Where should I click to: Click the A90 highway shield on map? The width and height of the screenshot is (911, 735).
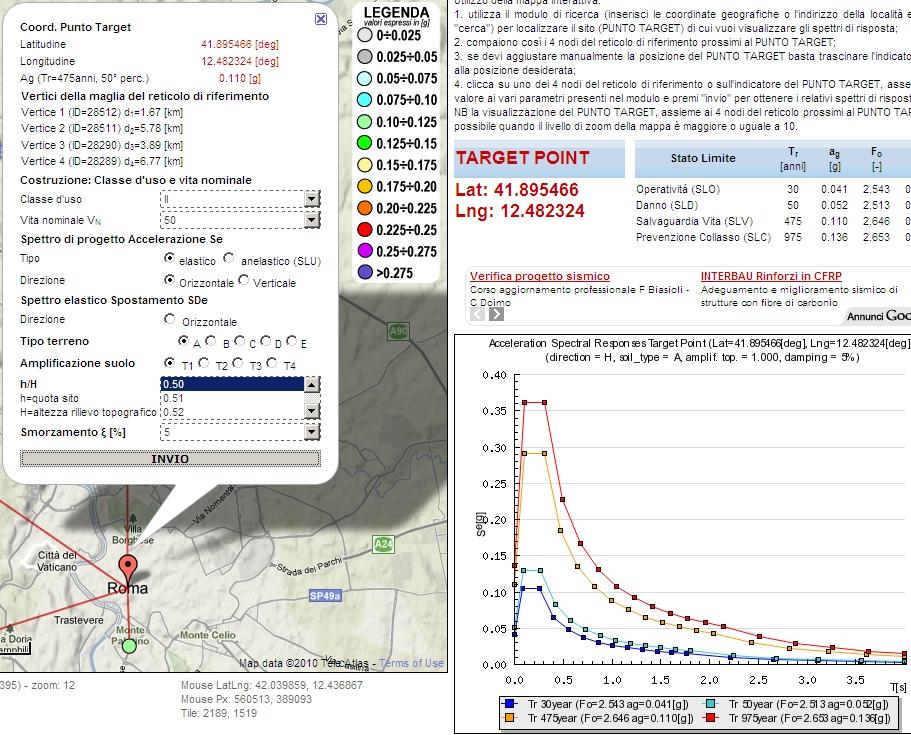point(399,331)
